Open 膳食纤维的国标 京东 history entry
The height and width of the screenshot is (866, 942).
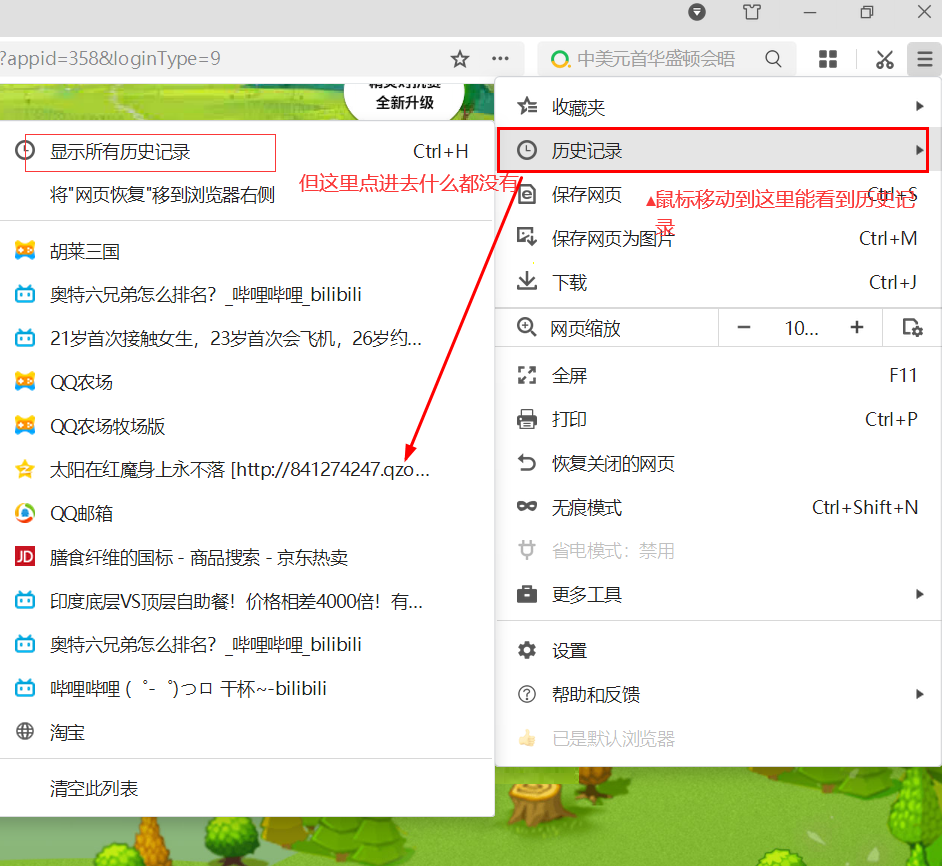pos(246,557)
